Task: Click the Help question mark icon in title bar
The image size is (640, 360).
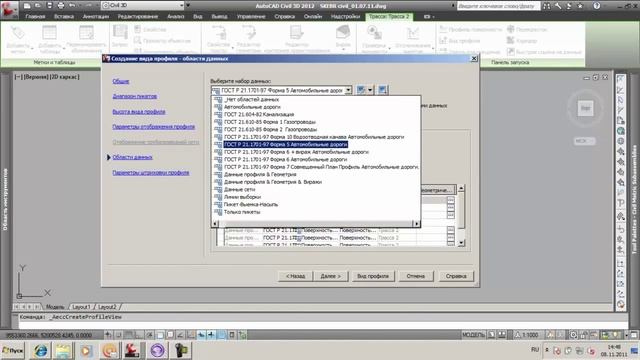Action: click(597, 6)
